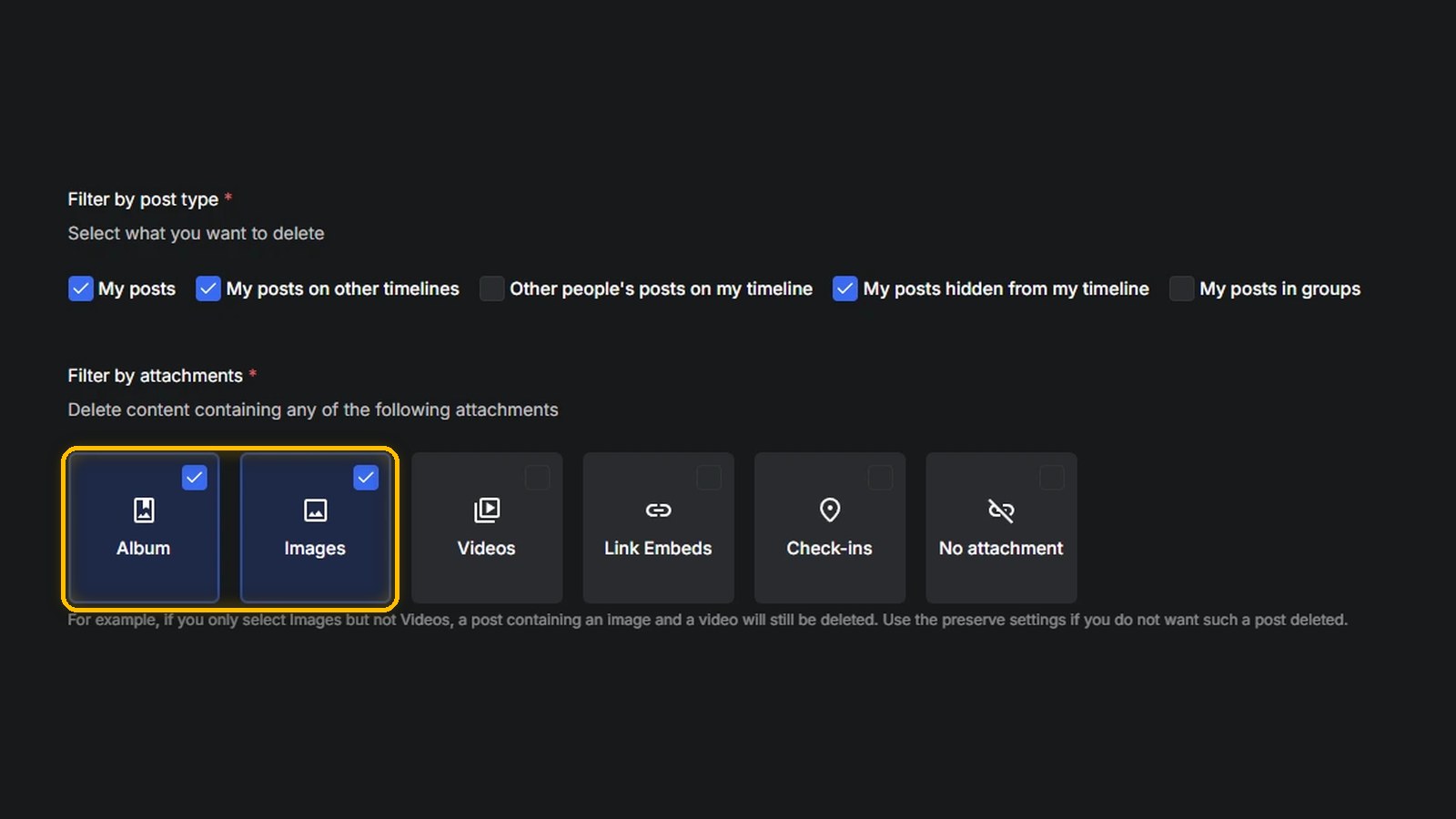This screenshot has width=1456, height=819.
Task: Enable the My posts in groups checkbox
Action: tap(1181, 288)
